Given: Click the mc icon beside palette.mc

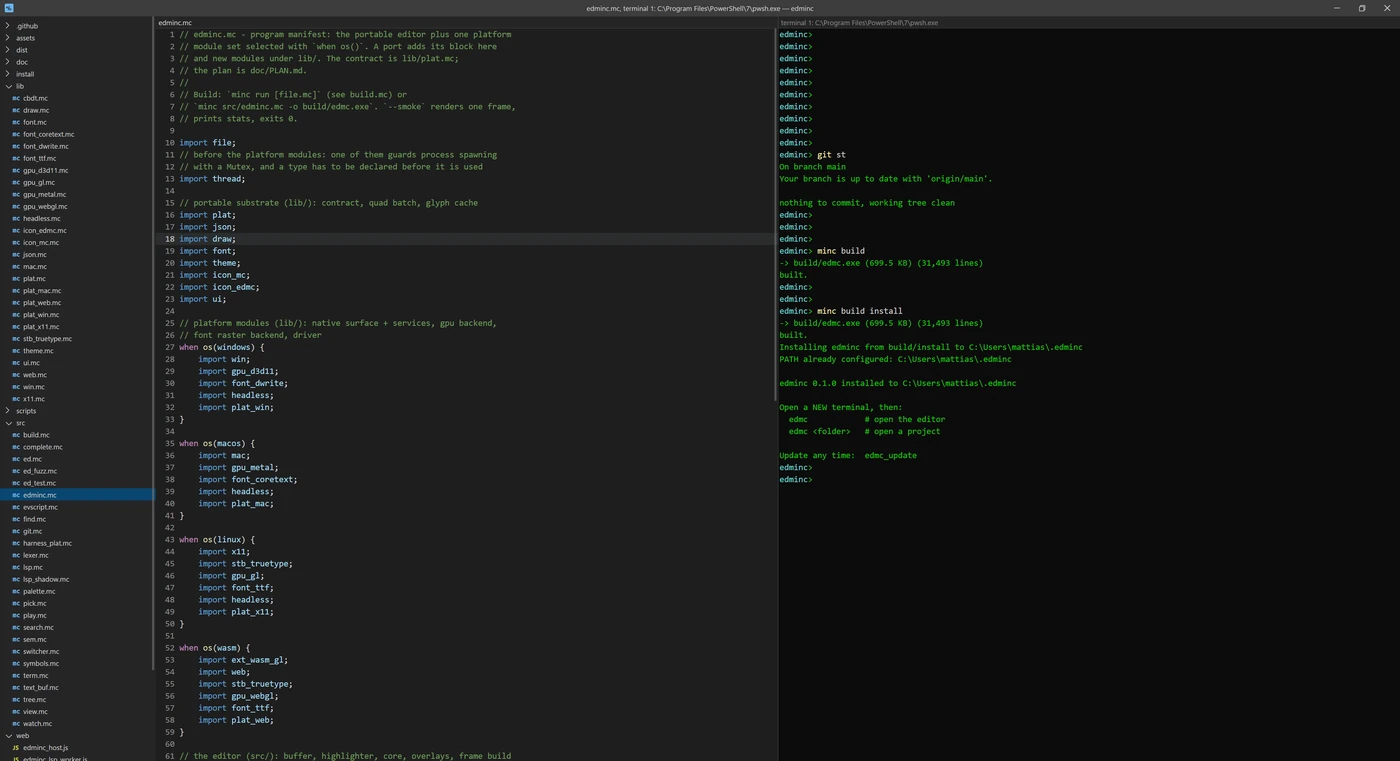Looking at the screenshot, I should point(16,591).
